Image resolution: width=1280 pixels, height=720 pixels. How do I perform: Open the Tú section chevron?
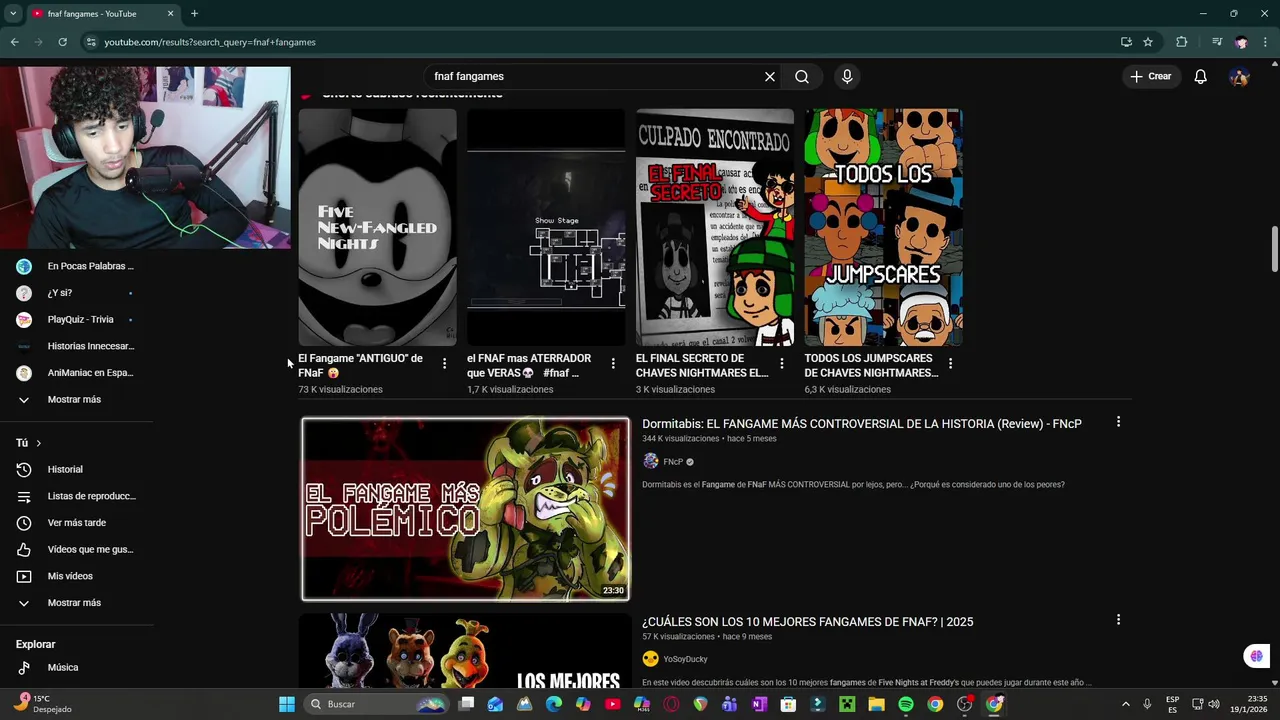tap(39, 443)
